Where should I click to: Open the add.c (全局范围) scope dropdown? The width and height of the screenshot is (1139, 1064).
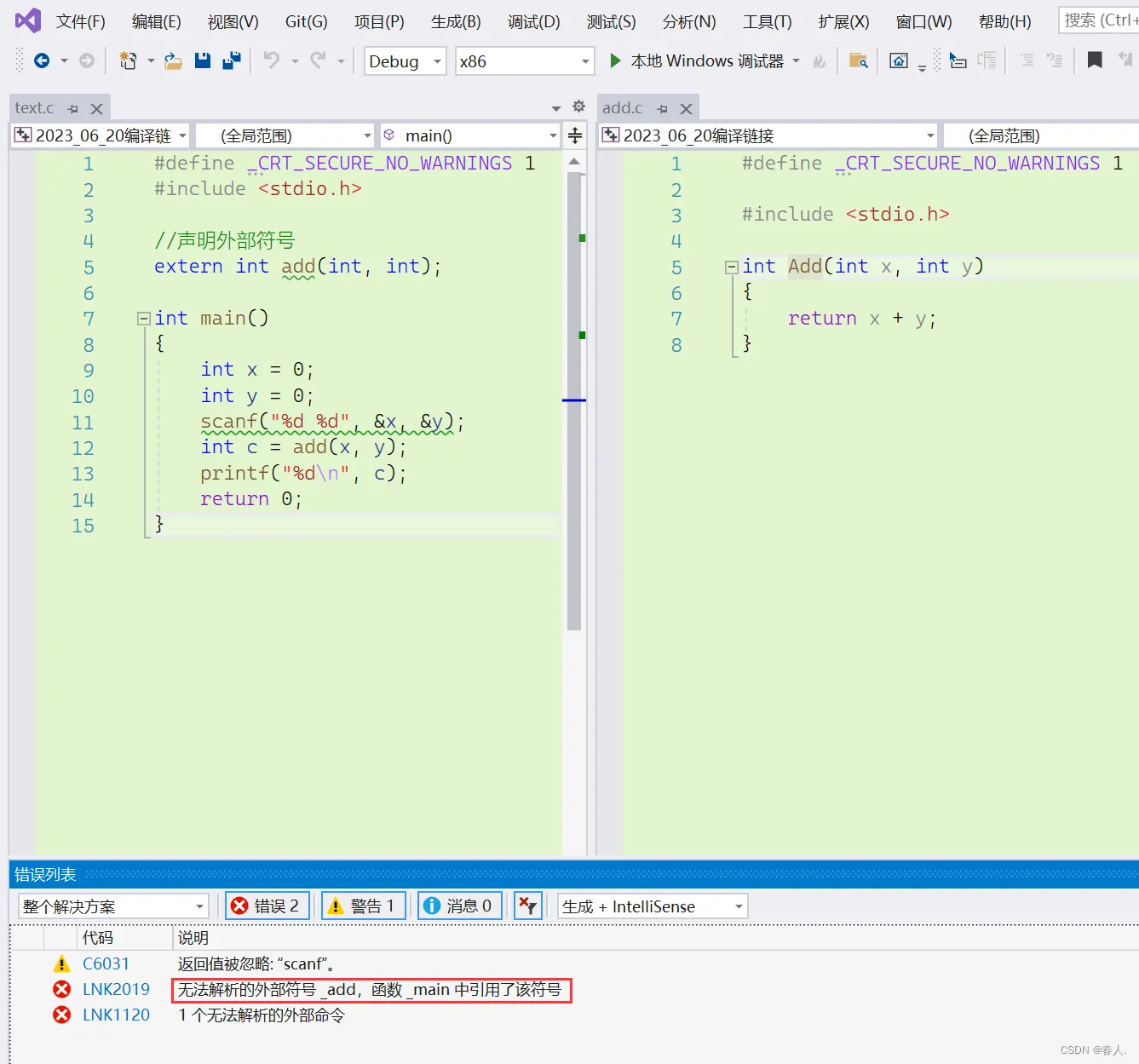(x=1041, y=135)
